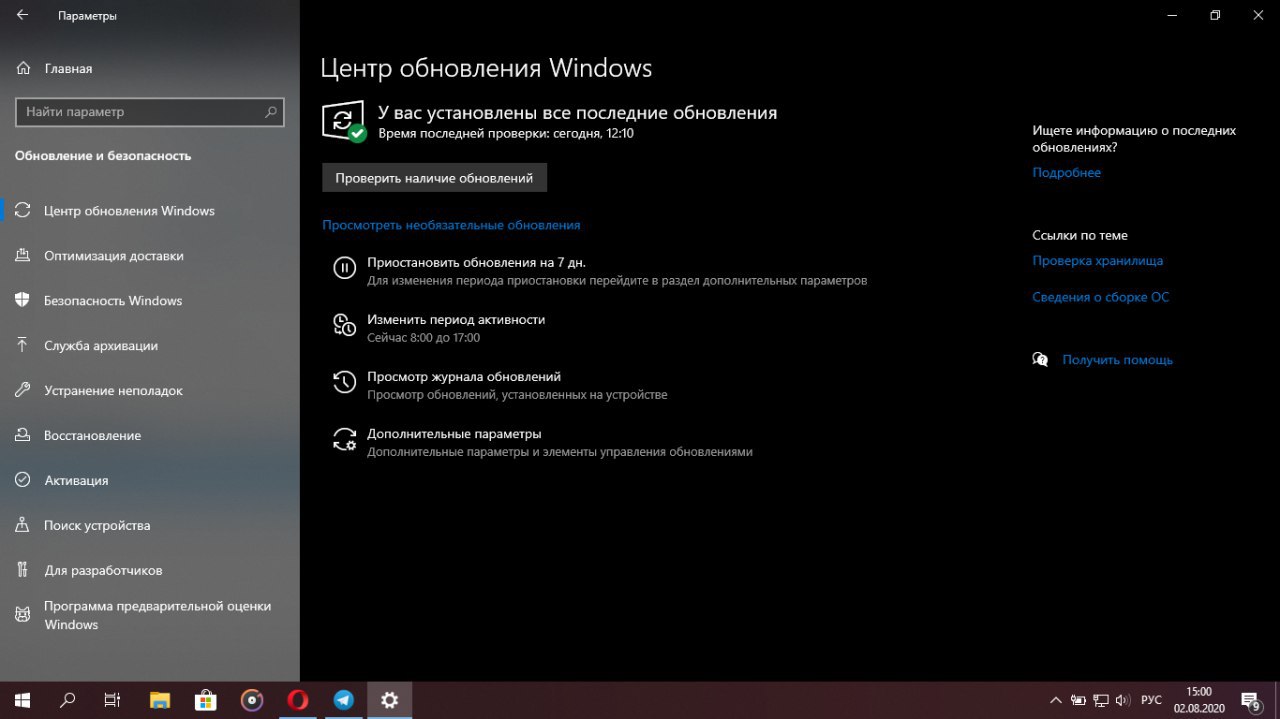The image size is (1280, 719).
Task: Select Просмотр журнала обновлений option
Action: 464,377
